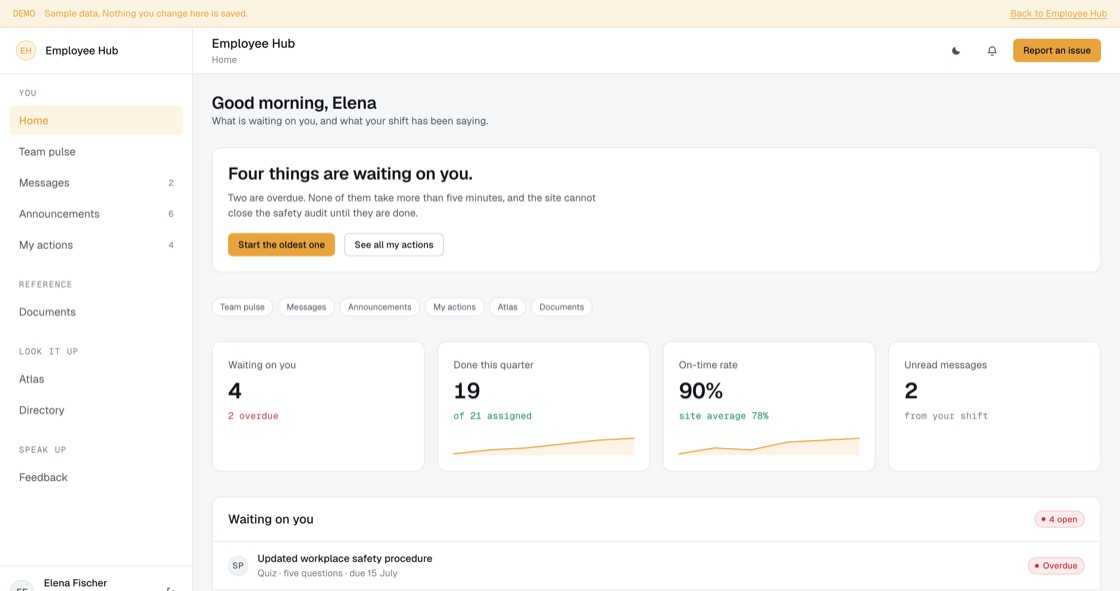This screenshot has height=591, width=1120.
Task: Follow the Back to Employee Hub link
Action: [x=1059, y=14]
